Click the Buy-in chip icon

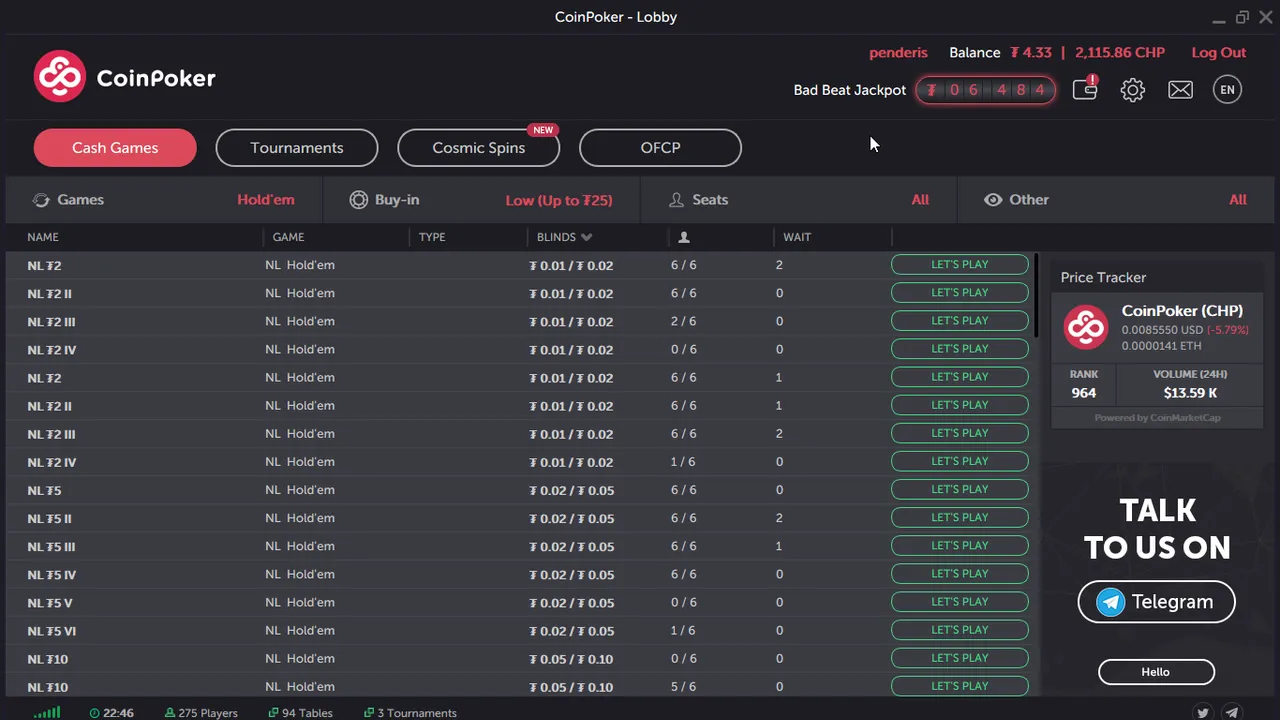point(358,200)
